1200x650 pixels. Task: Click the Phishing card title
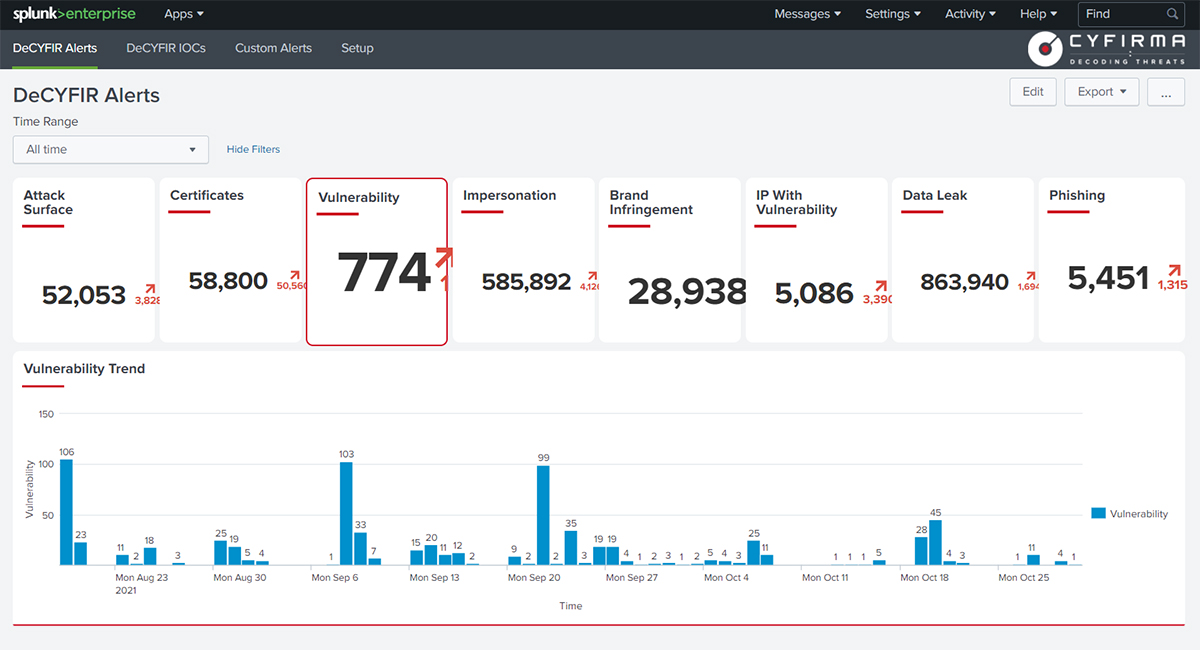pos(1077,195)
